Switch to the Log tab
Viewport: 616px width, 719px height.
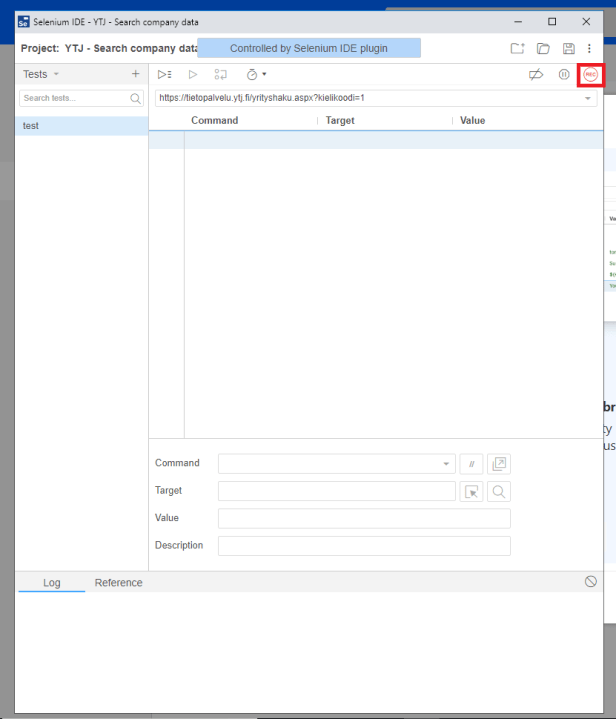[51, 582]
